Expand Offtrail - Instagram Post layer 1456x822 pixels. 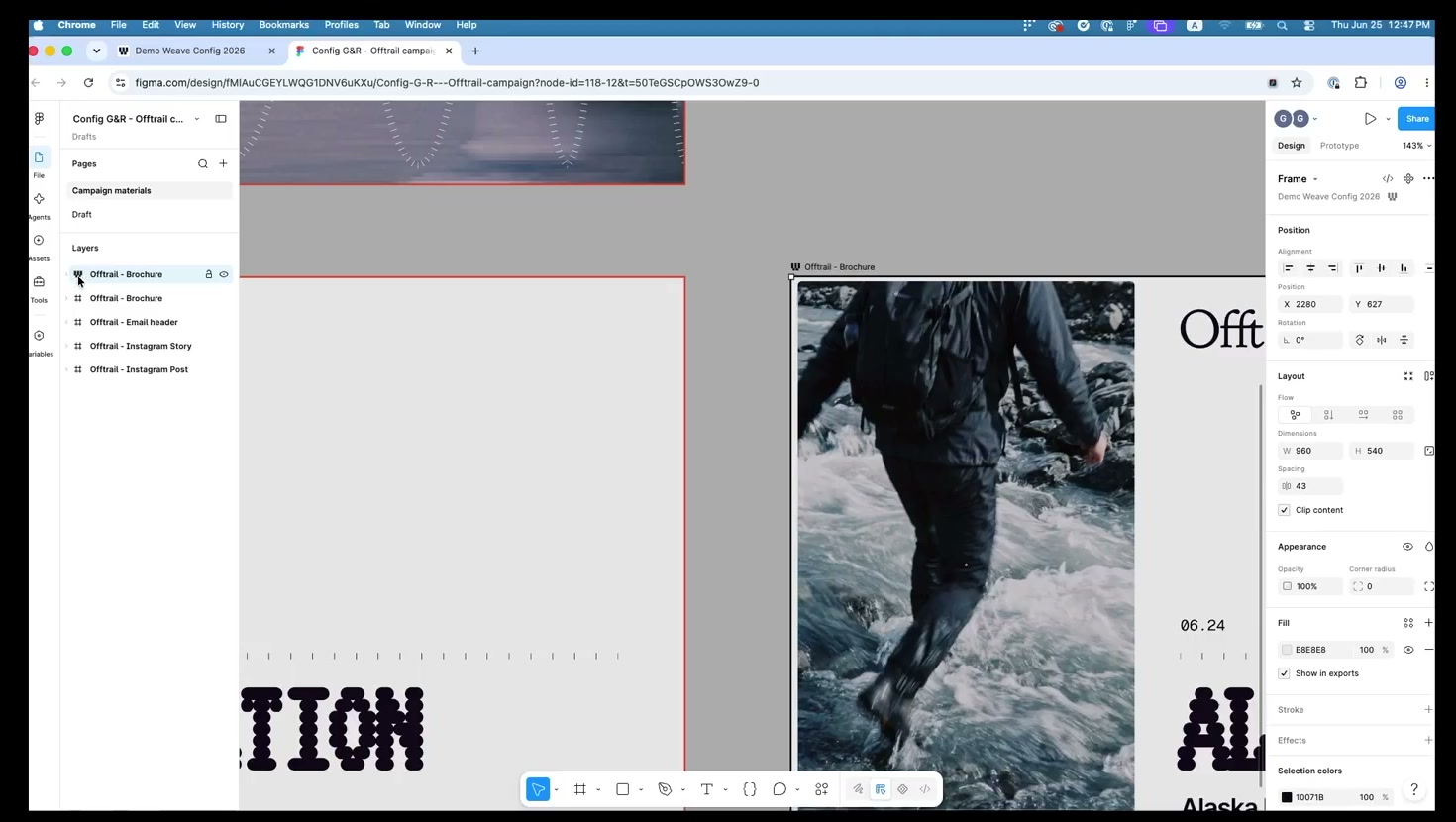(x=66, y=369)
